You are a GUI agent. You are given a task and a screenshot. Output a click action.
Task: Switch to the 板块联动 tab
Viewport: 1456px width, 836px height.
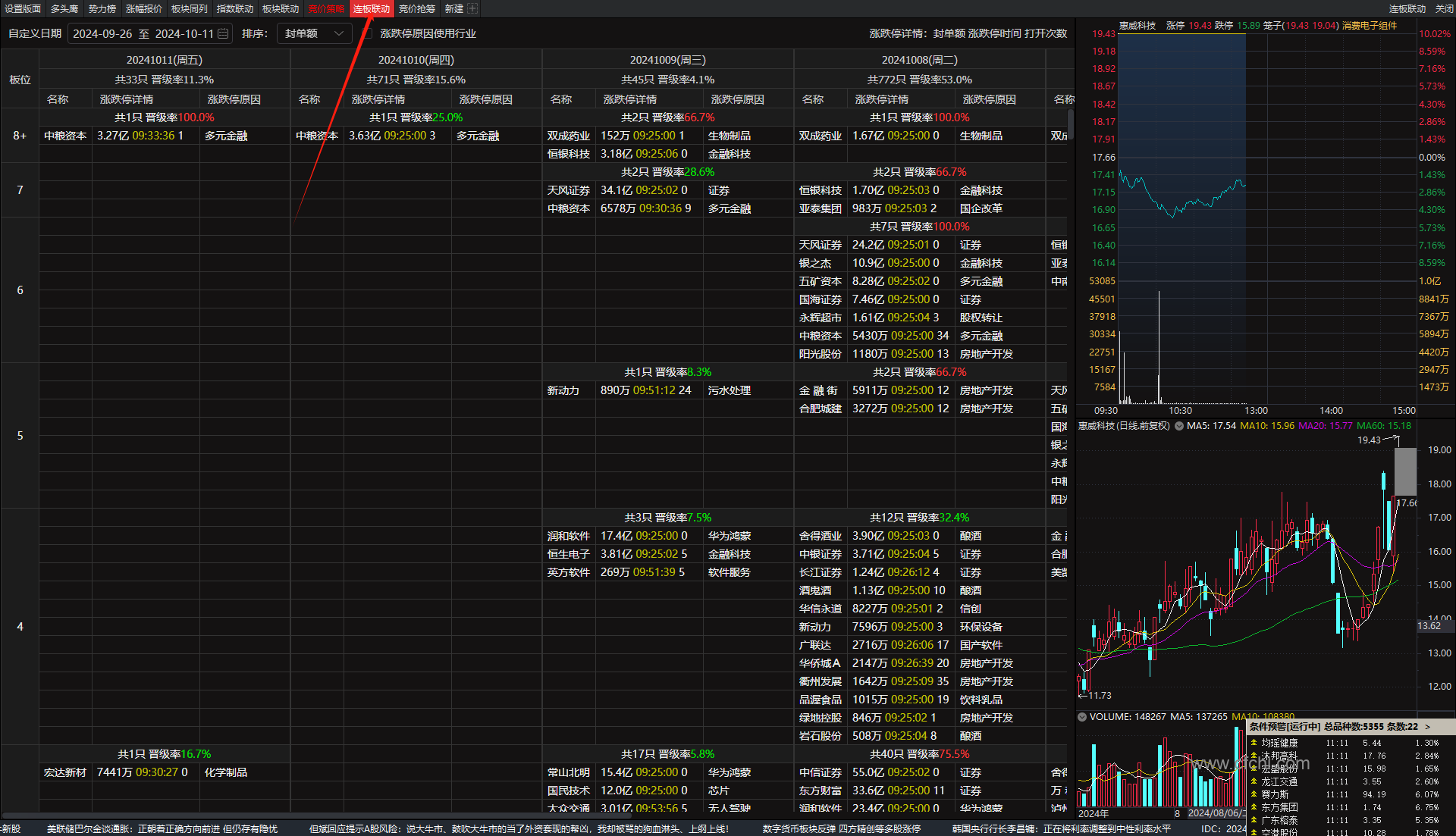point(281,9)
